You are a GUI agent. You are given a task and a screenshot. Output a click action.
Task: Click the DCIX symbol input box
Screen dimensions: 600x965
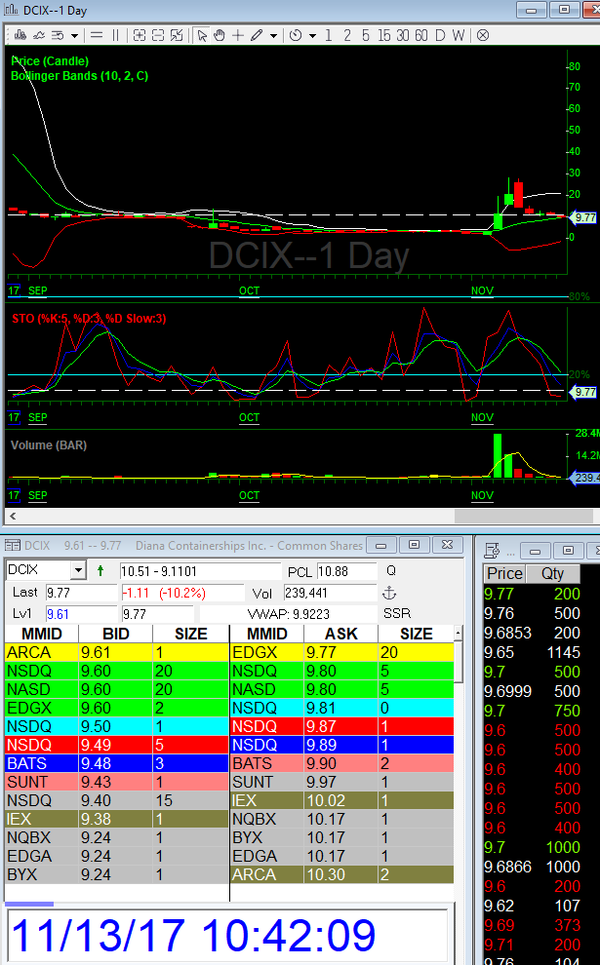pos(39,571)
